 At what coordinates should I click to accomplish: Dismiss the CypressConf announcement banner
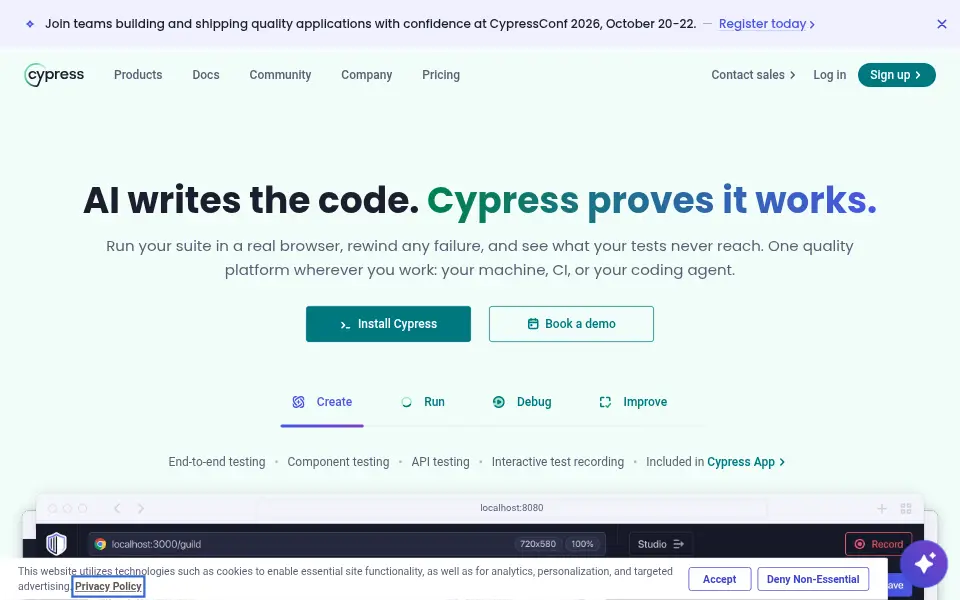pyautogui.click(x=942, y=24)
